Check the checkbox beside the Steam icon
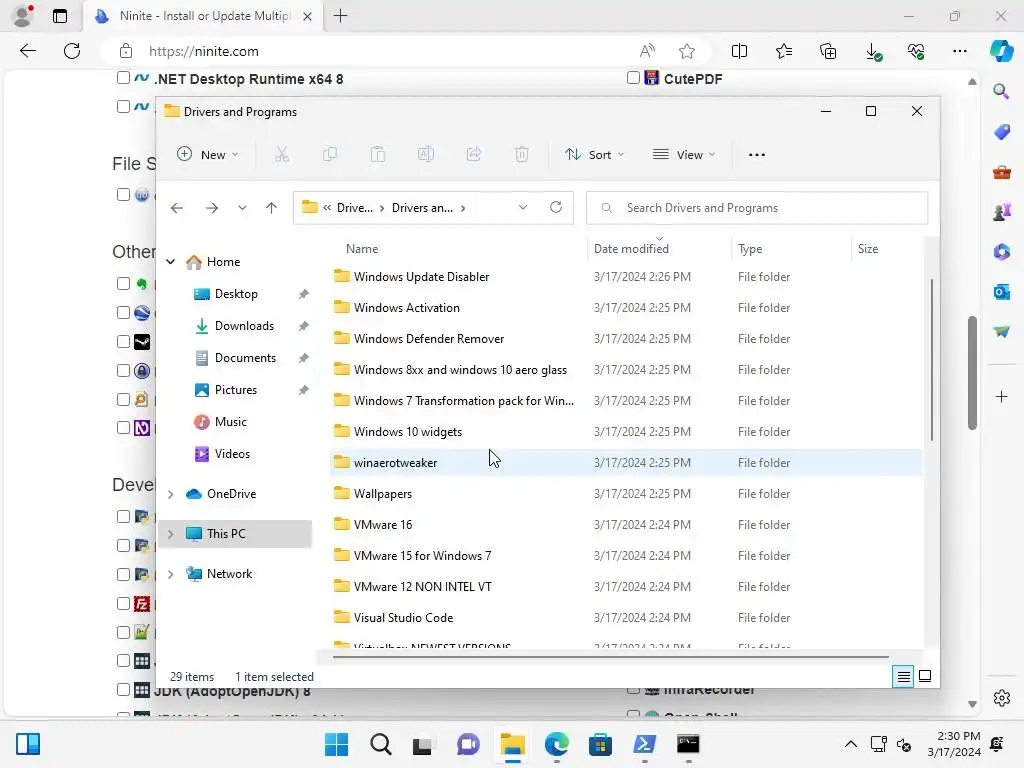 (123, 342)
